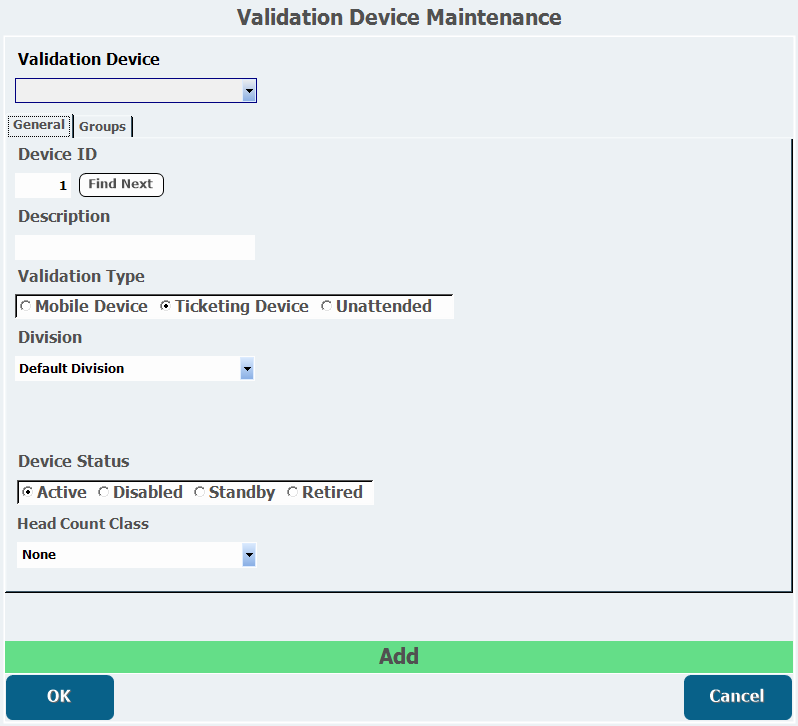This screenshot has height=726, width=798.
Task: Set device status to Disabled
Action: pyautogui.click(x=140, y=492)
